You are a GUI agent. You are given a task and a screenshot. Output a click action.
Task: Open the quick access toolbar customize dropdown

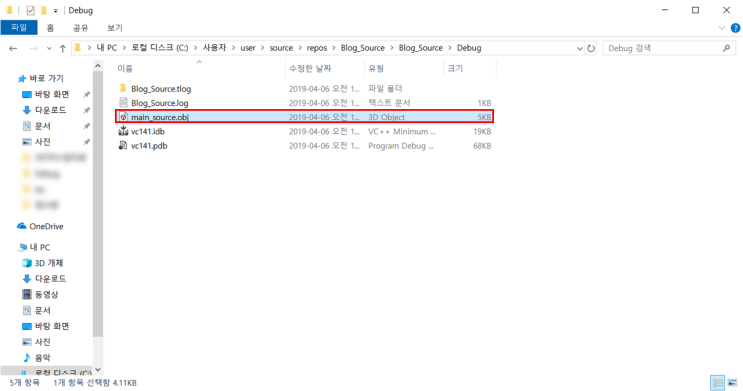[55, 10]
